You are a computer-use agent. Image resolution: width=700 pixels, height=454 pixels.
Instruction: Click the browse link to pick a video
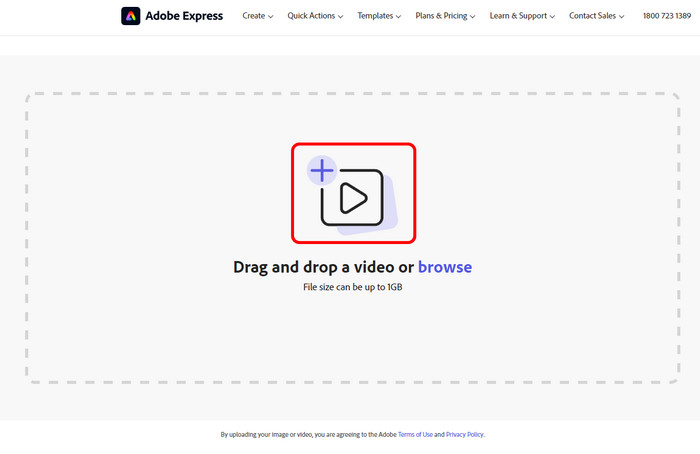pos(445,267)
